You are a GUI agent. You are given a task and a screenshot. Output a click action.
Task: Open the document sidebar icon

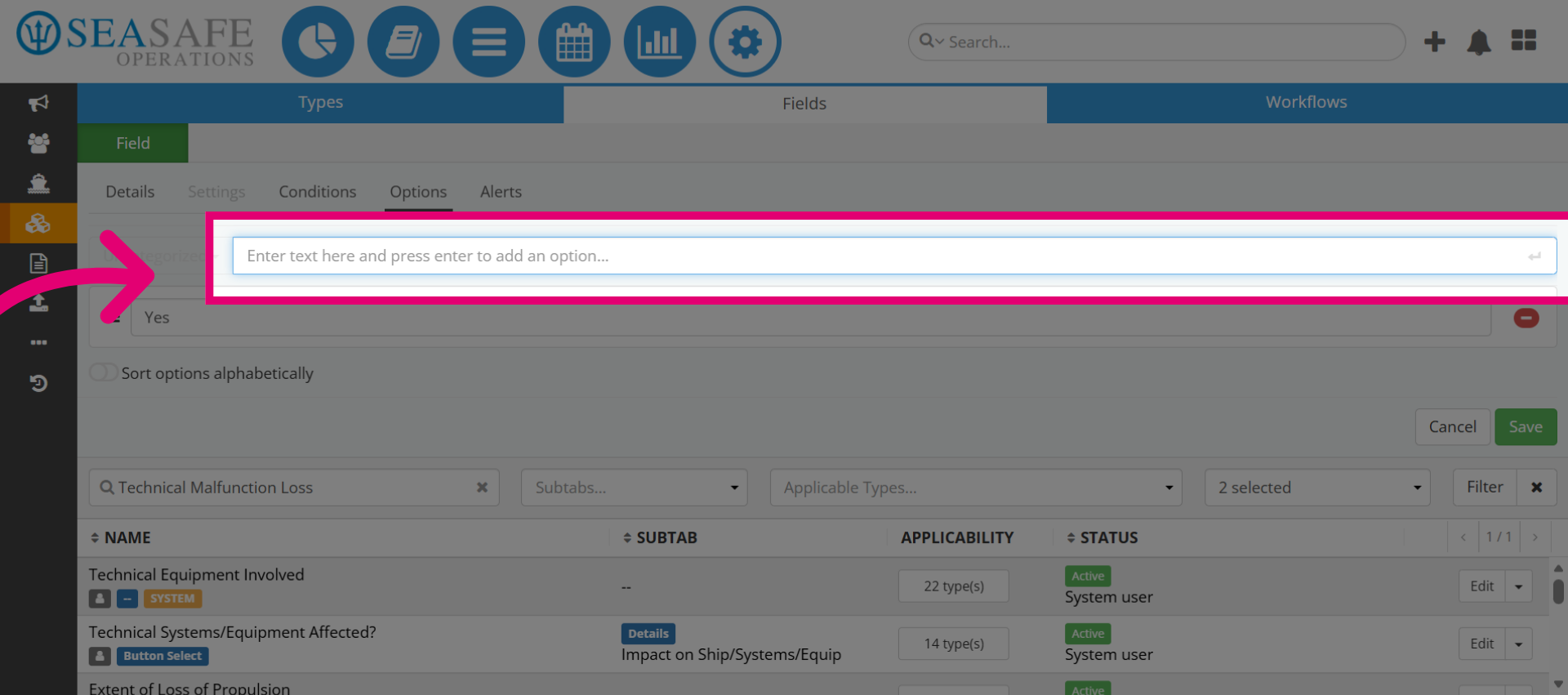click(38, 263)
